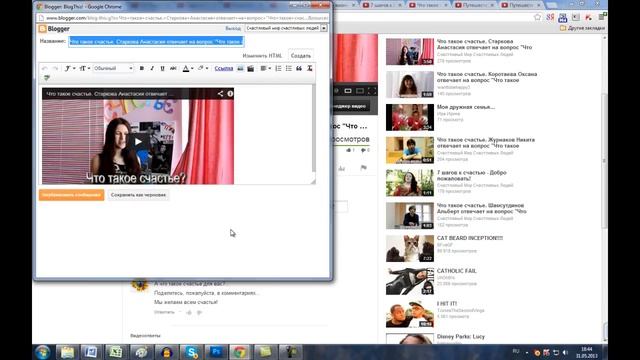The width and height of the screenshot is (640, 360).
Task: Open the blog selection dropdown
Action: pyautogui.click(x=286, y=28)
